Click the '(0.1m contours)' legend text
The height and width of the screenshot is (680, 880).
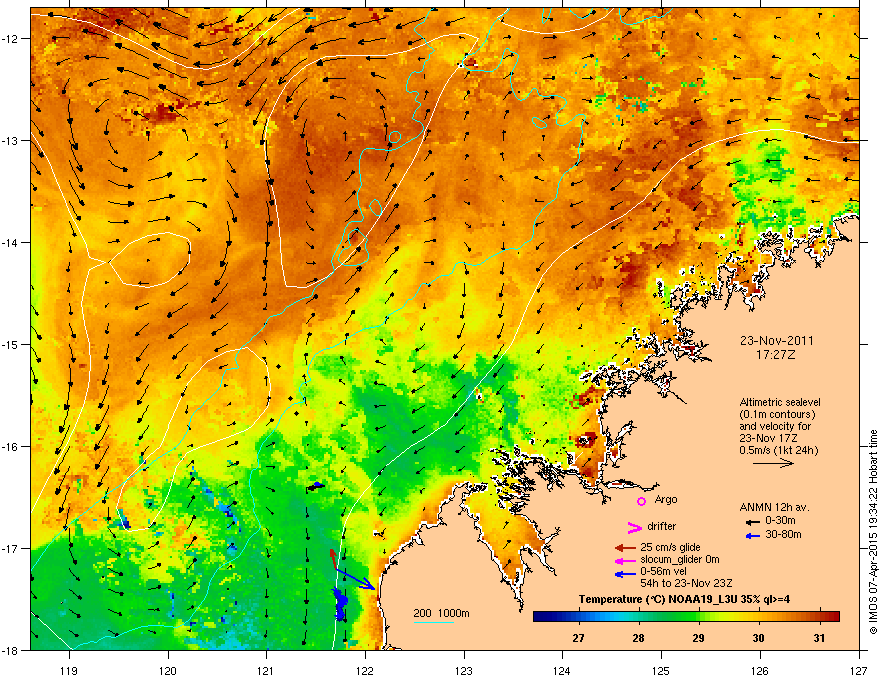click(777, 415)
